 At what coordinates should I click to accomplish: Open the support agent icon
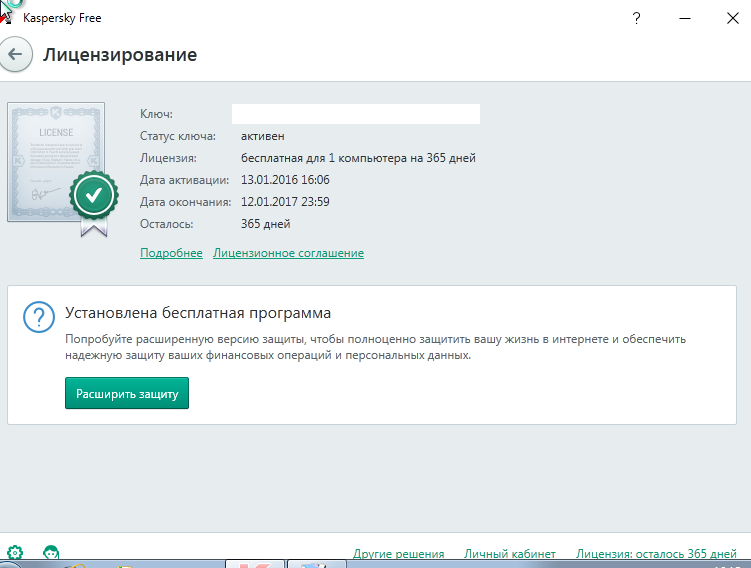click(x=51, y=552)
